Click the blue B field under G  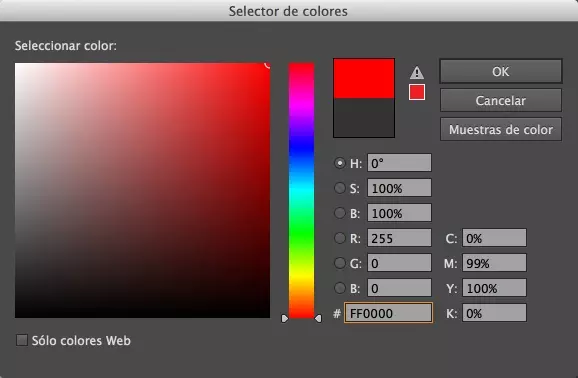399,288
